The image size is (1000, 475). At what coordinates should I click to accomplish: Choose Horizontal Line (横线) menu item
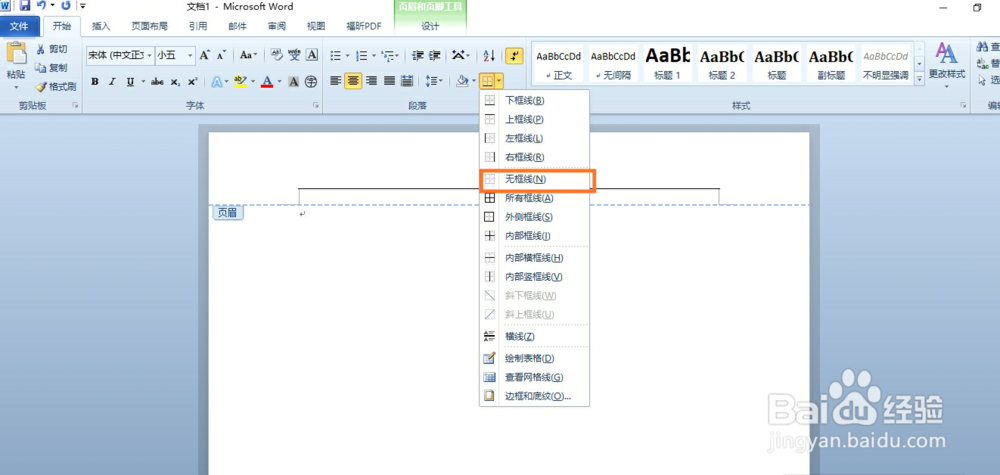coord(534,336)
